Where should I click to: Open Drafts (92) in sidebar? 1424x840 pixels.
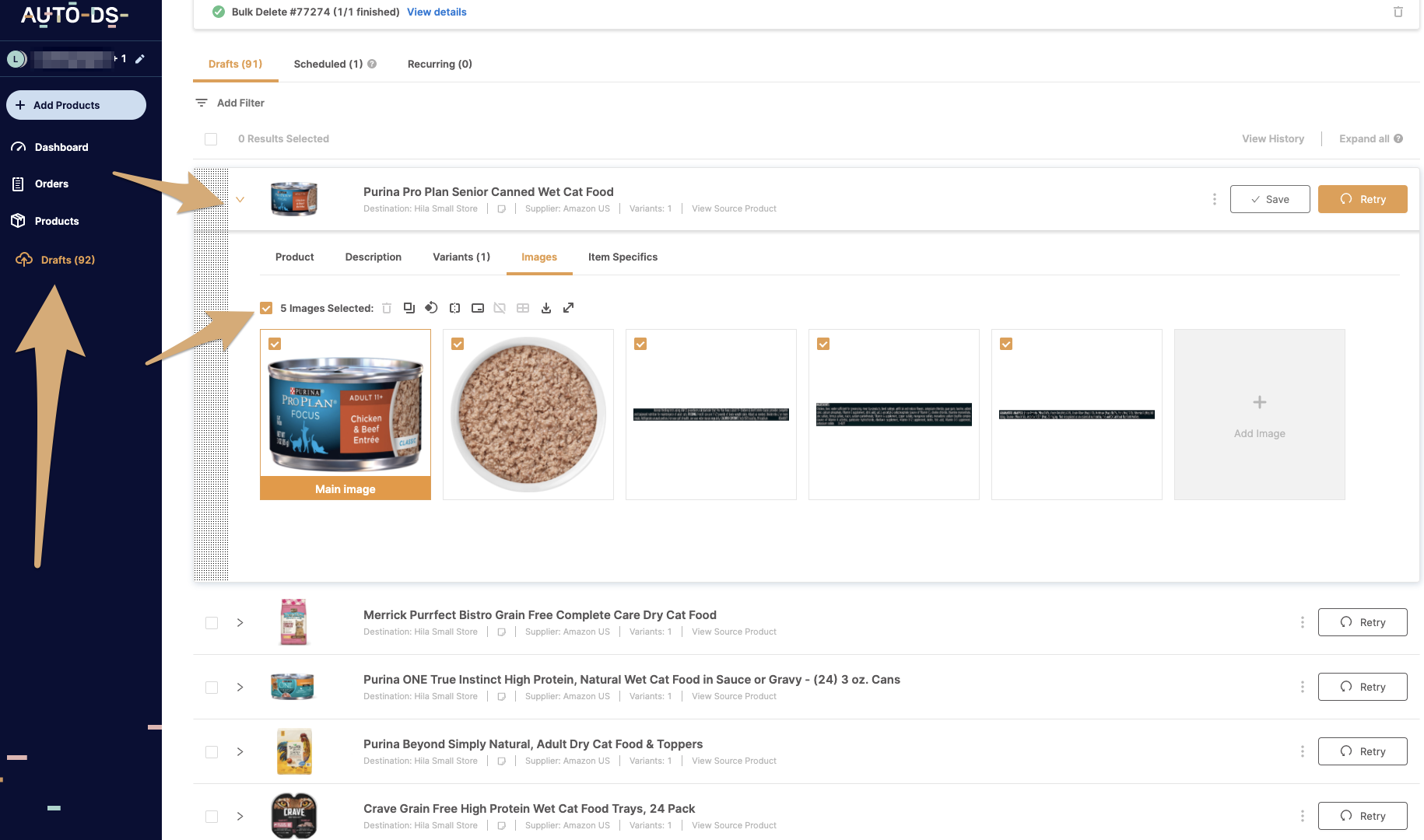[x=55, y=260]
